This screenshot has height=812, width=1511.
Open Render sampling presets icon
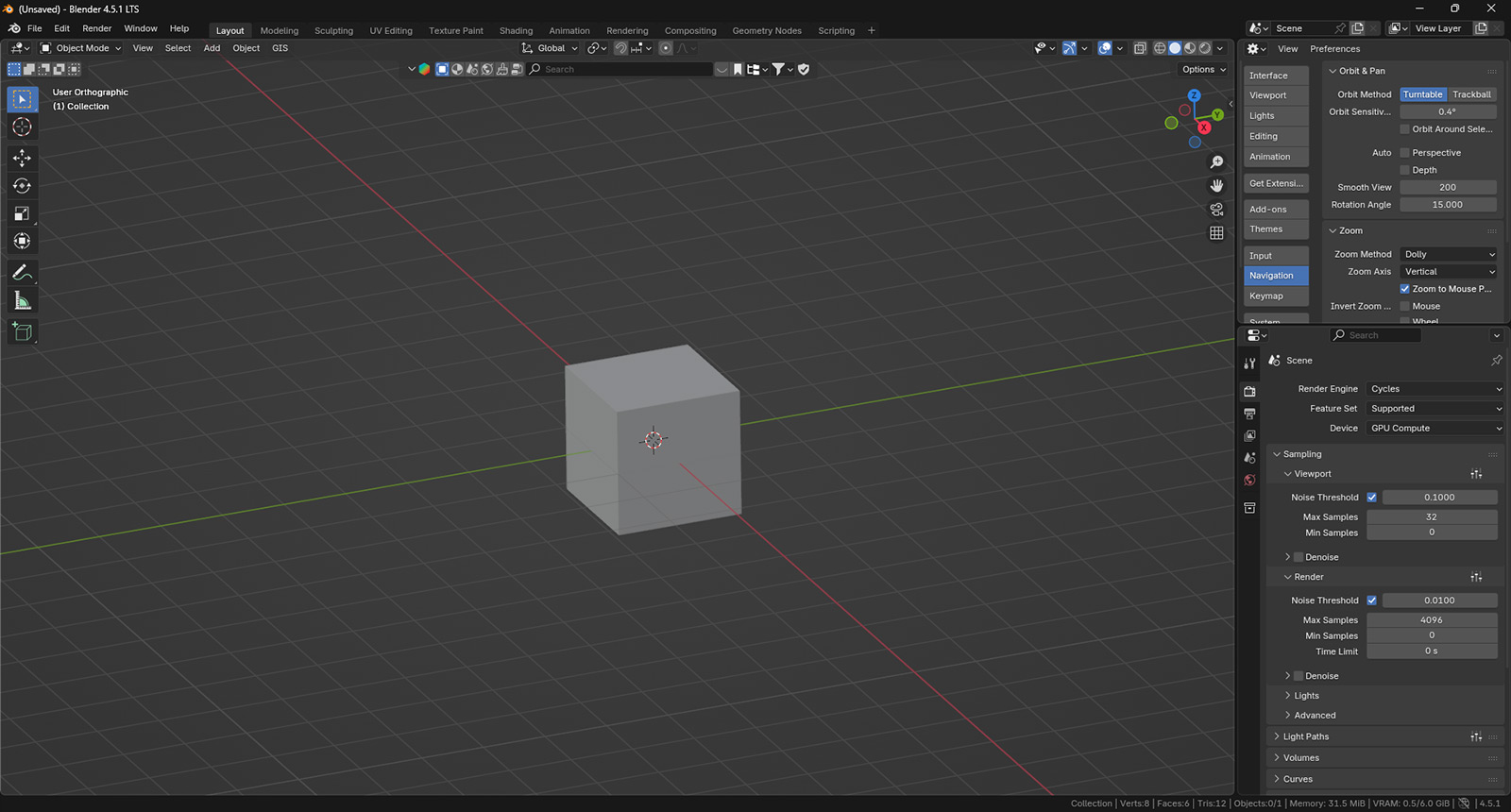click(x=1476, y=577)
